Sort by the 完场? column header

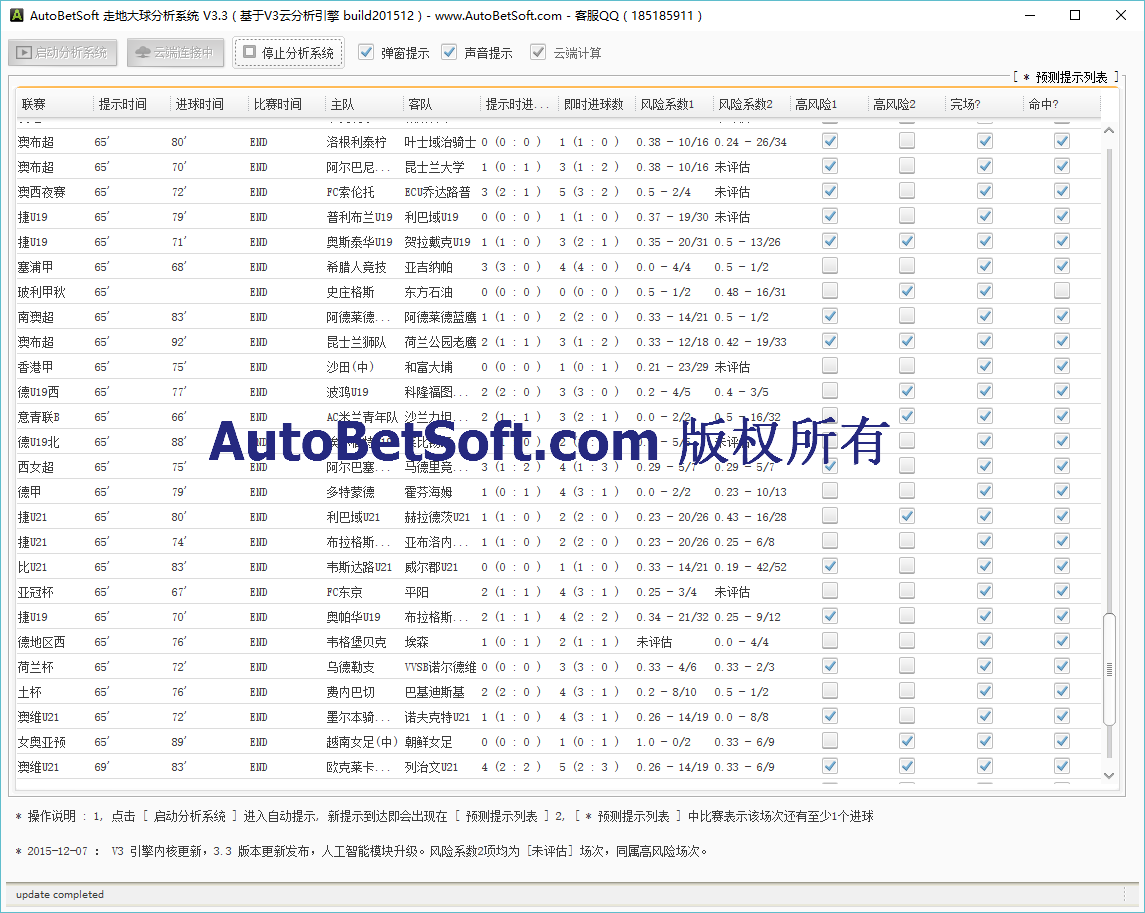[x=984, y=104]
